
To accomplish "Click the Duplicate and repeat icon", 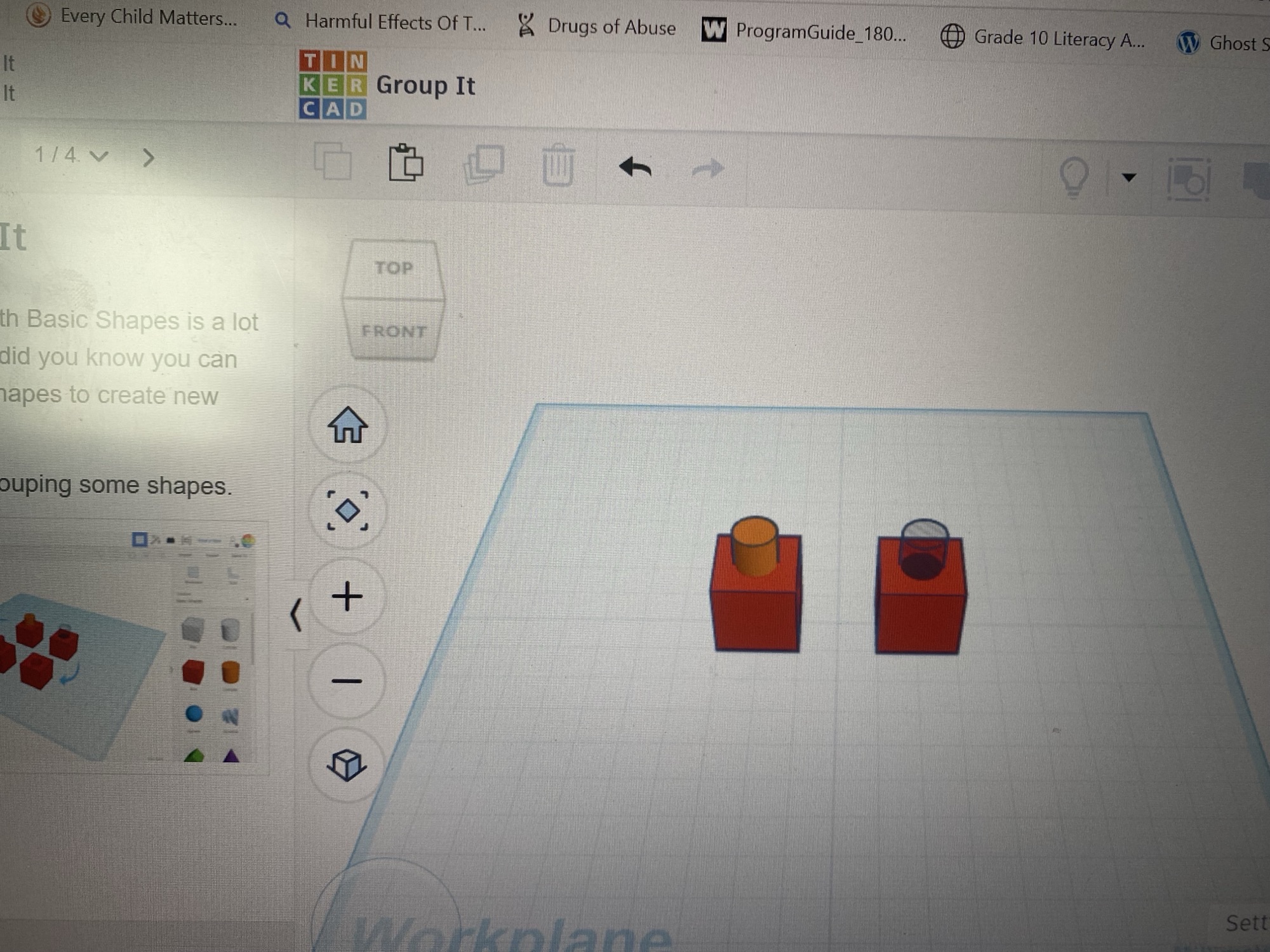I will point(484,164).
